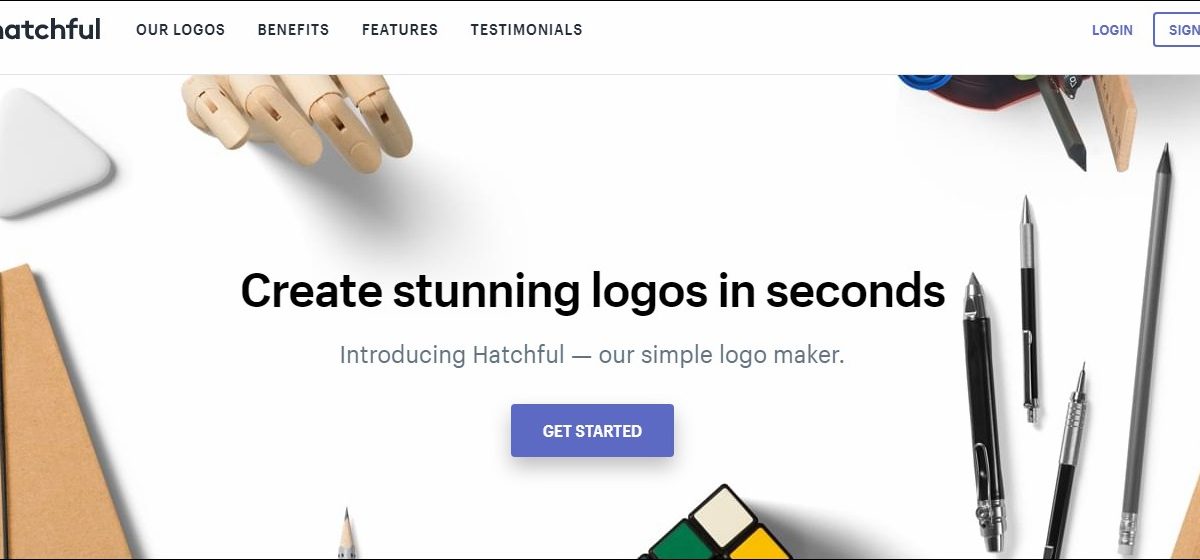Select FEATURES in the navigation bar
Viewport: 1200px width, 560px height.
click(x=400, y=30)
